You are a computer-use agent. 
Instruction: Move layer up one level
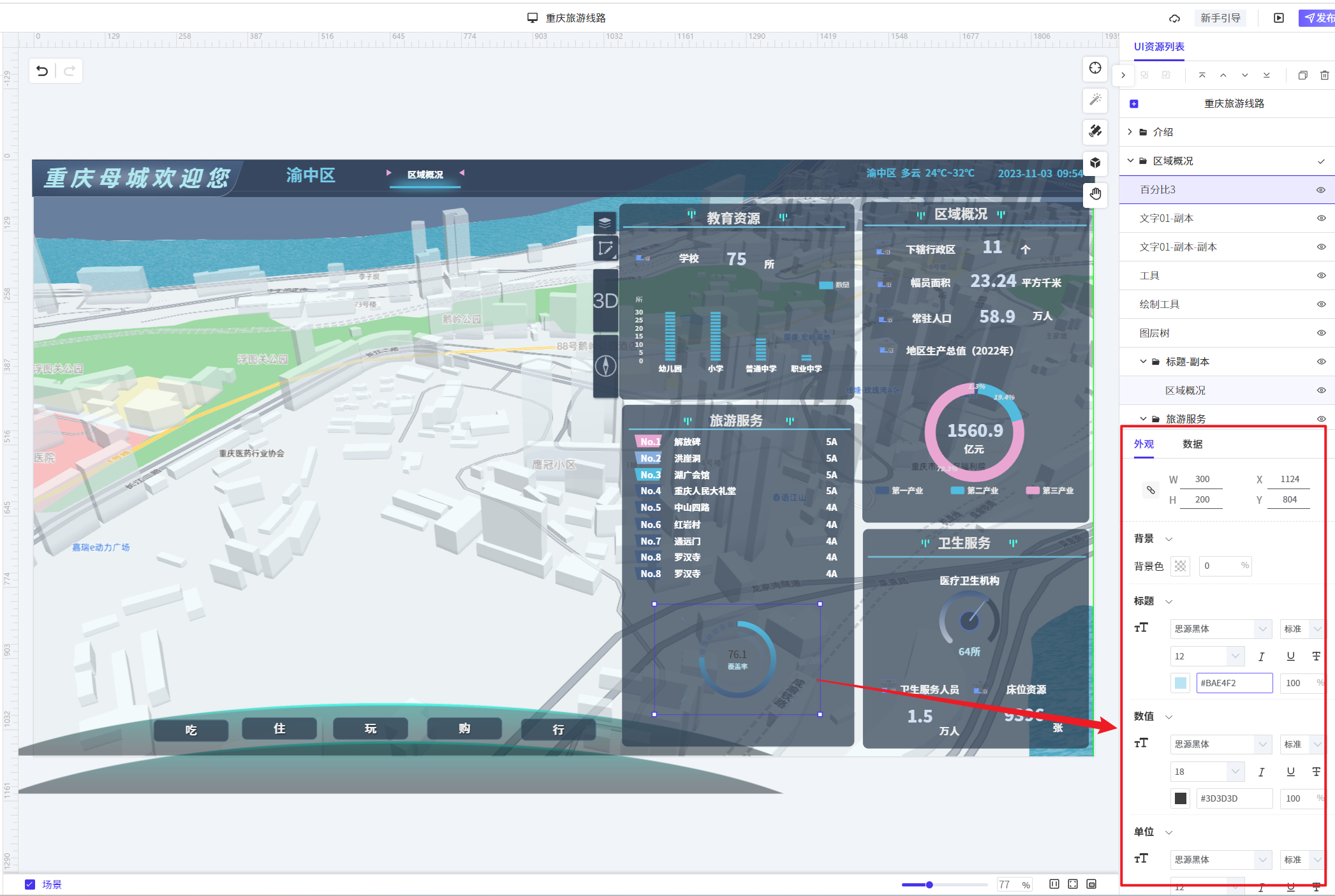coord(1223,75)
